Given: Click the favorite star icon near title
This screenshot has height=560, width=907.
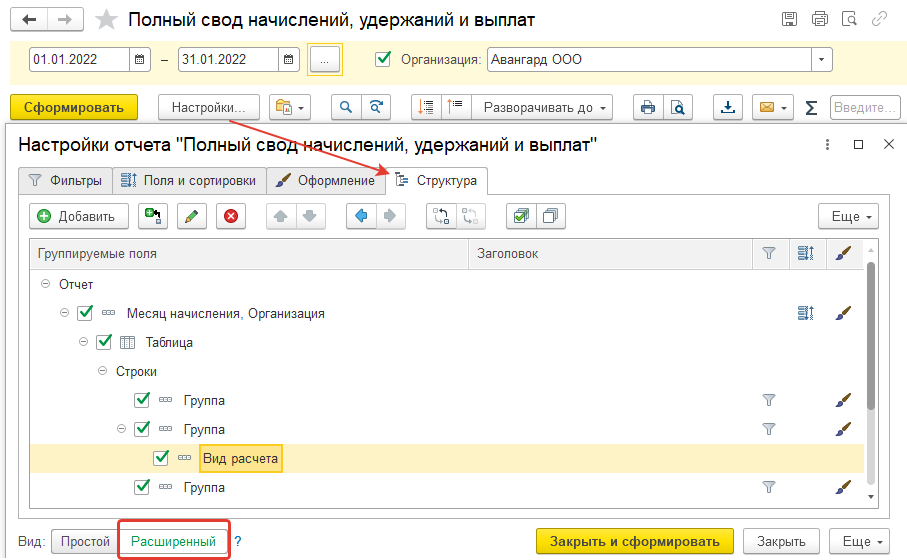Looking at the screenshot, I should (105, 20).
